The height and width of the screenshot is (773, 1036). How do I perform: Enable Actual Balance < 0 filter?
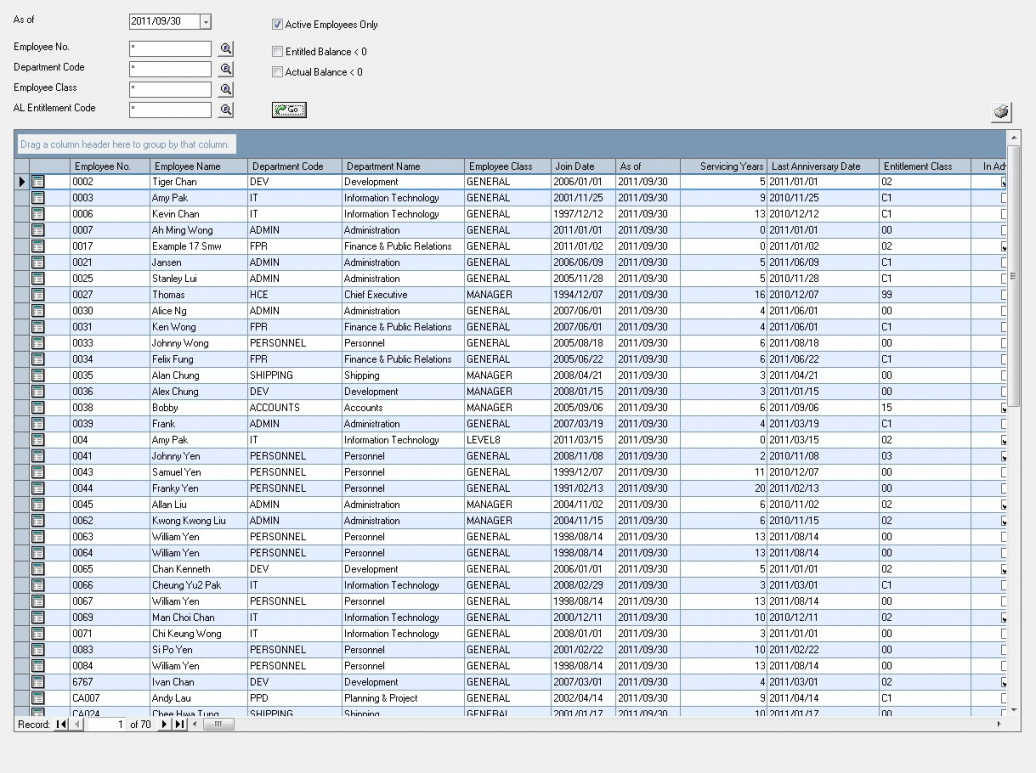click(278, 72)
